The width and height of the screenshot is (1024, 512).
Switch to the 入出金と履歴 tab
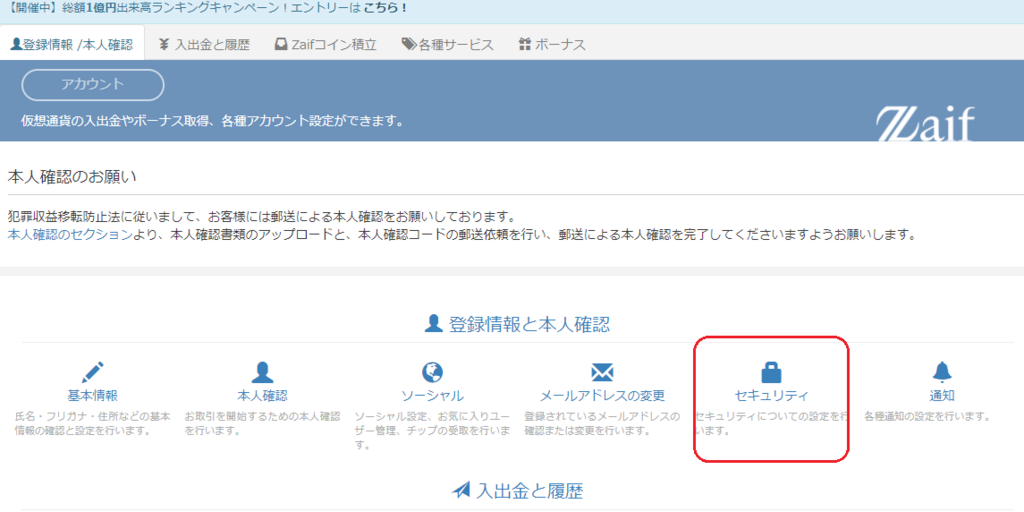pyautogui.click(x=204, y=44)
